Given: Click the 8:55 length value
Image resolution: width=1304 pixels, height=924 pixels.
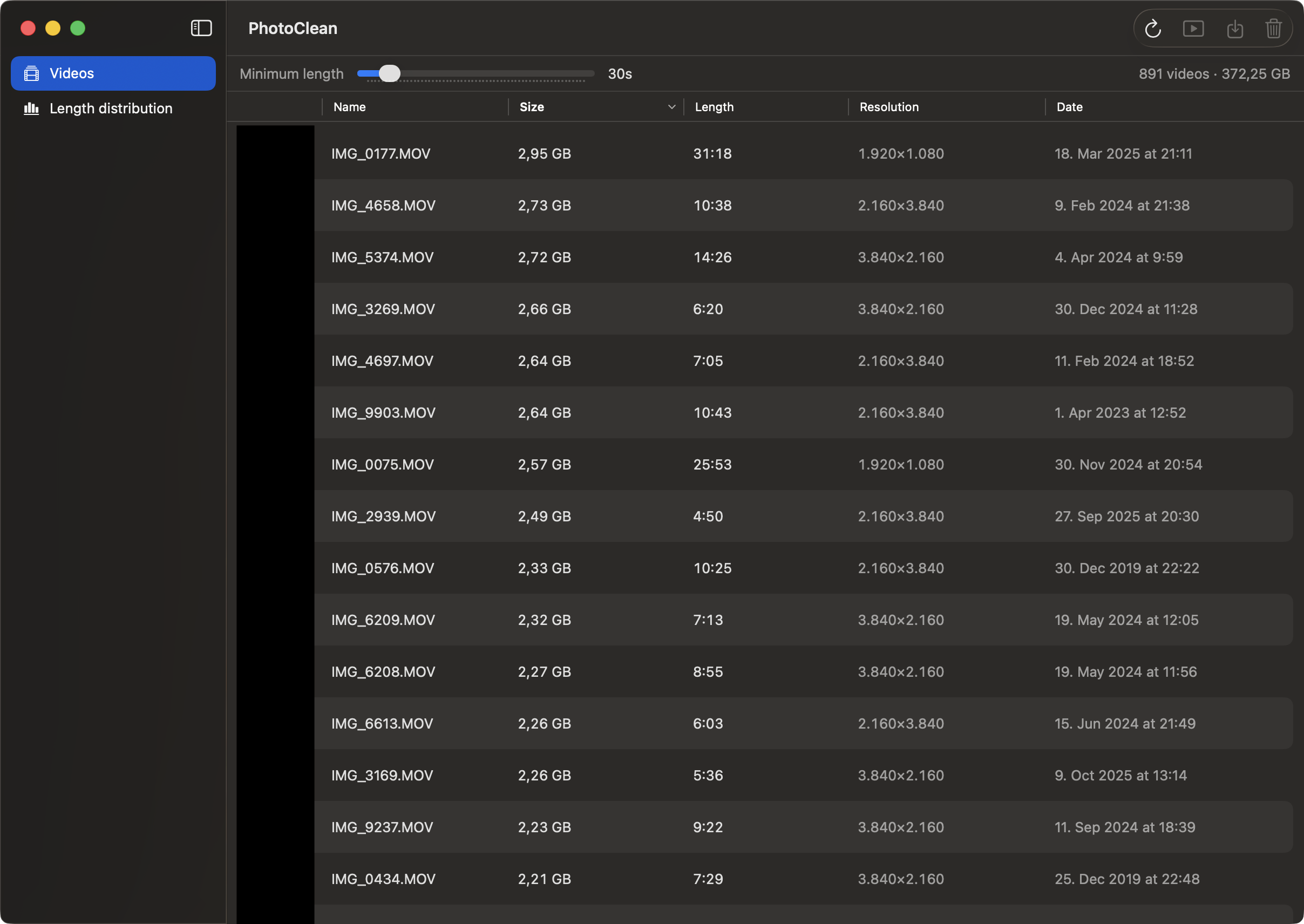Looking at the screenshot, I should pyautogui.click(x=708, y=671).
